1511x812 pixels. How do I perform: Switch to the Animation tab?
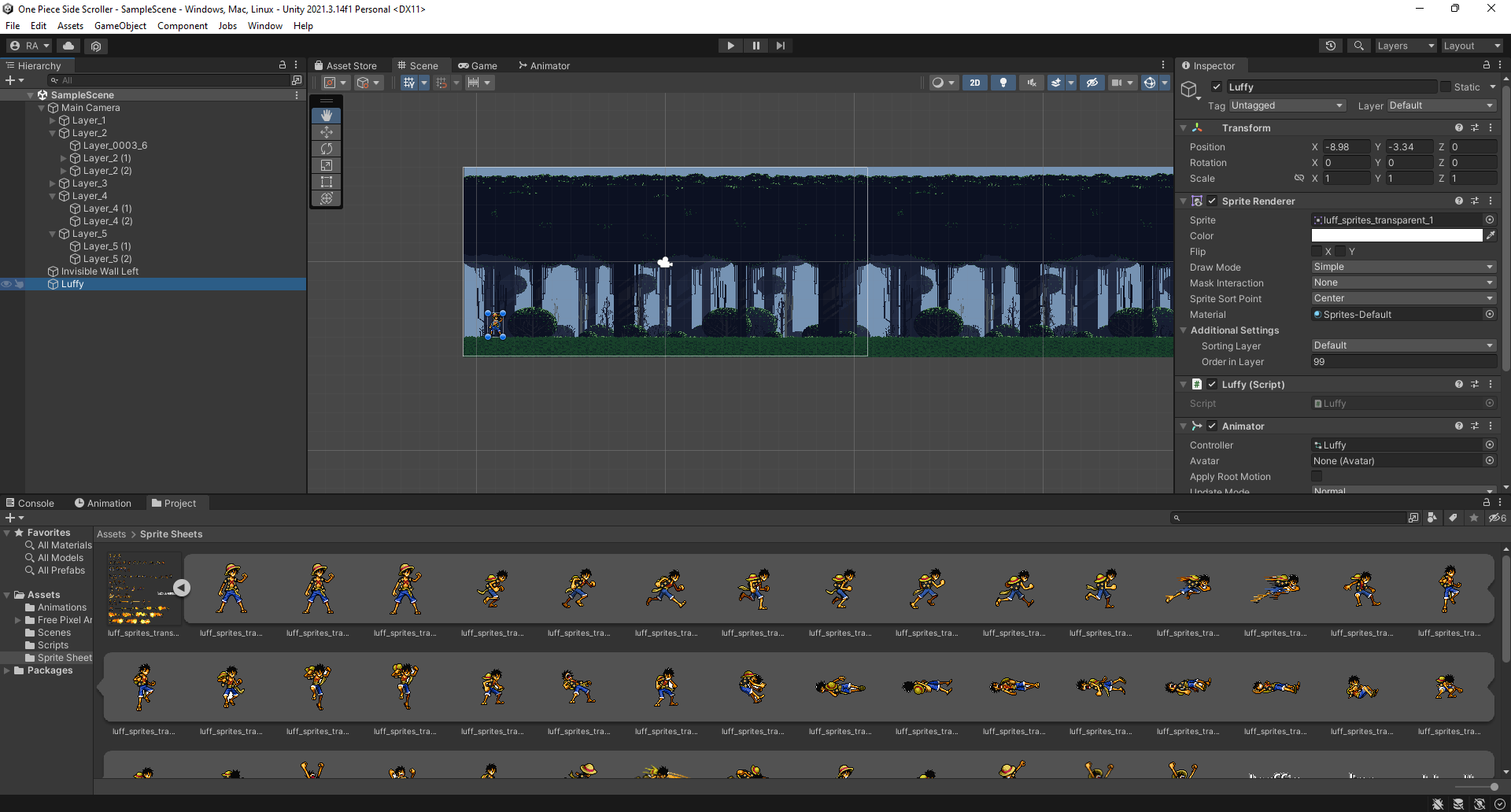(x=103, y=504)
